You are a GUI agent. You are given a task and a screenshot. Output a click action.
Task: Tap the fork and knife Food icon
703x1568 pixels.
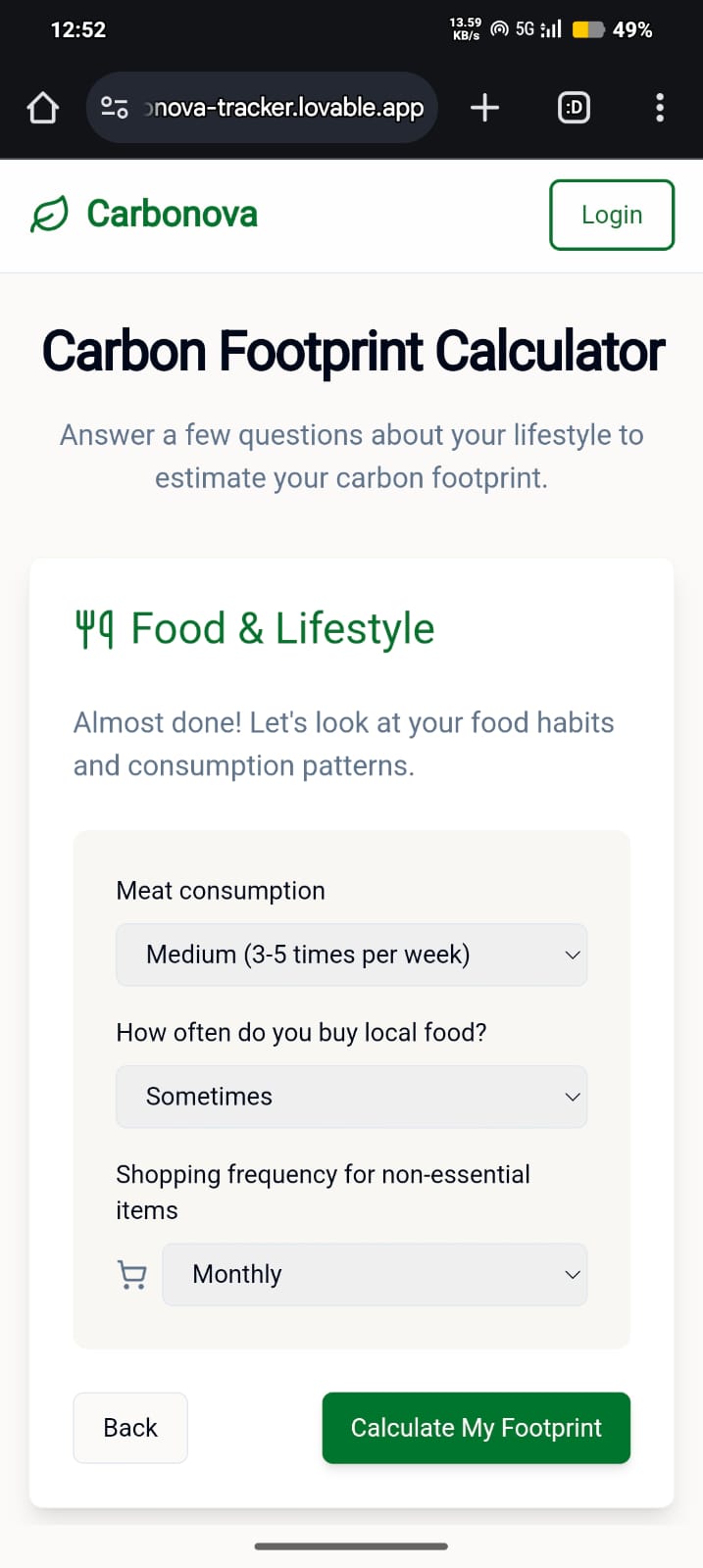(x=95, y=629)
